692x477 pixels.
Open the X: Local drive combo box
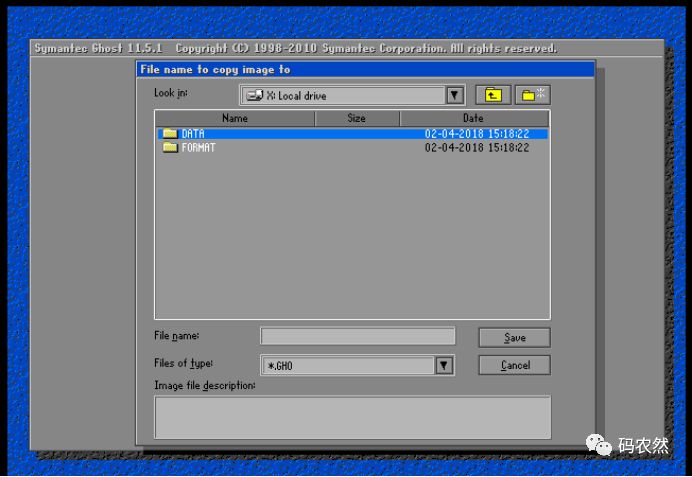click(352, 95)
